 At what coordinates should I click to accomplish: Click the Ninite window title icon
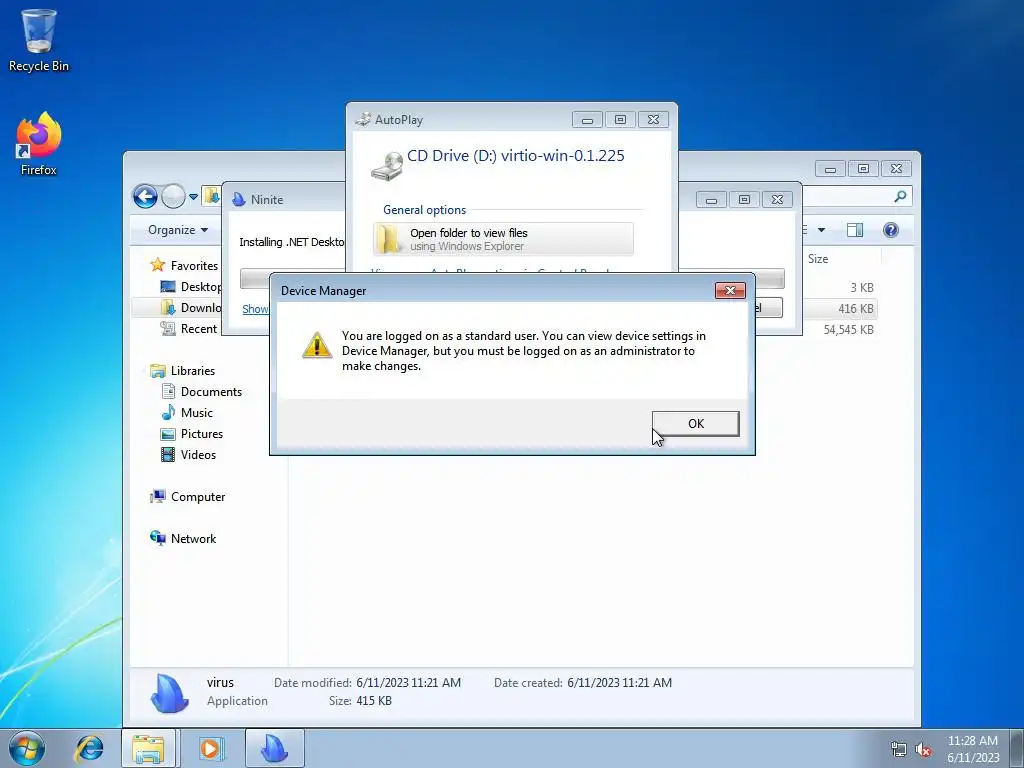[x=239, y=199]
